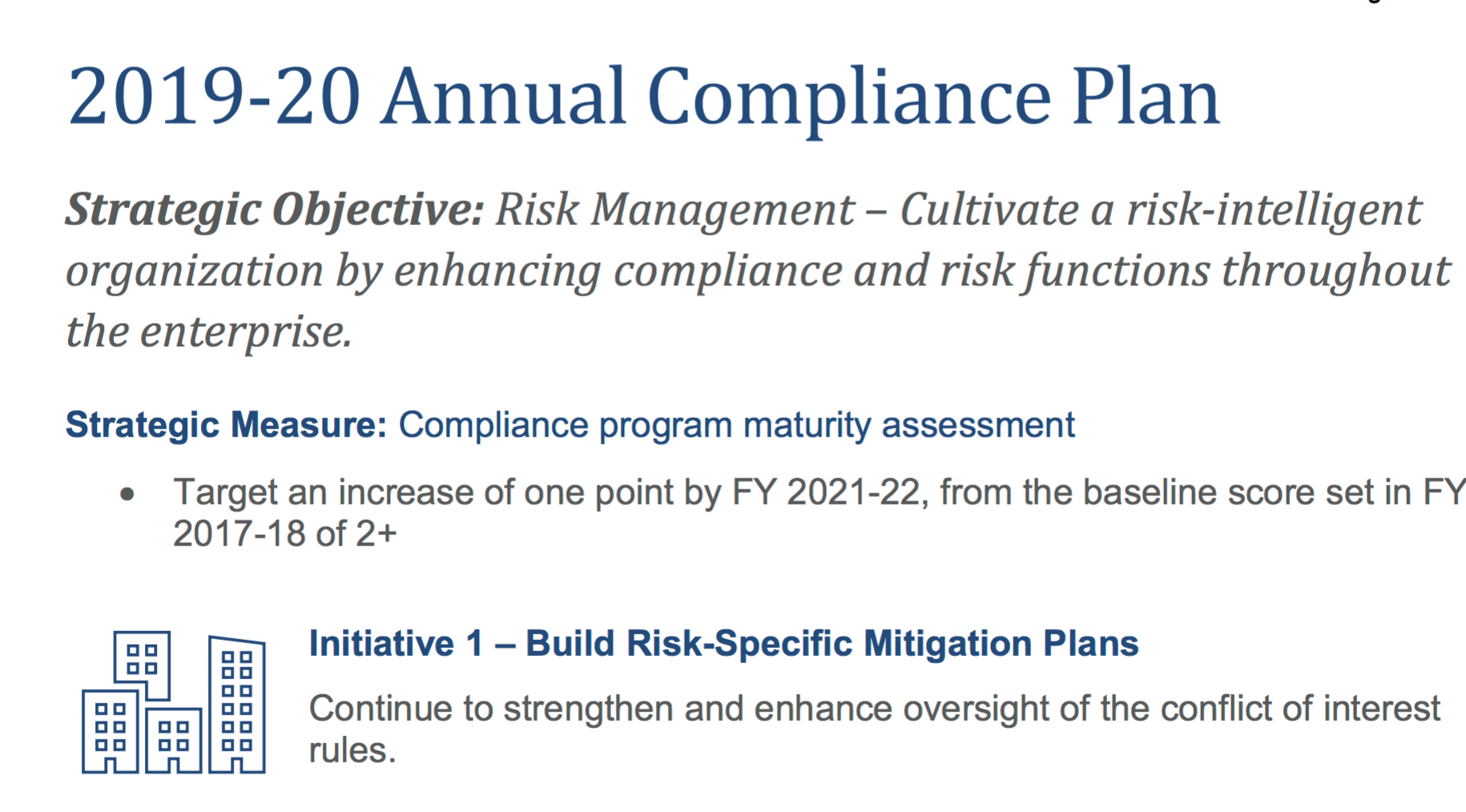Click the bold 'Strategic Objective:' label
Image resolution: width=1466 pixels, height=812 pixels.
pos(275,211)
